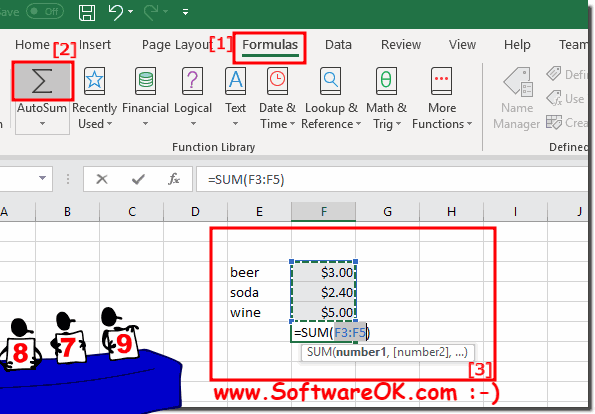This screenshot has width=595, height=414.
Task: Switch to the Data tab
Action: tap(338, 45)
